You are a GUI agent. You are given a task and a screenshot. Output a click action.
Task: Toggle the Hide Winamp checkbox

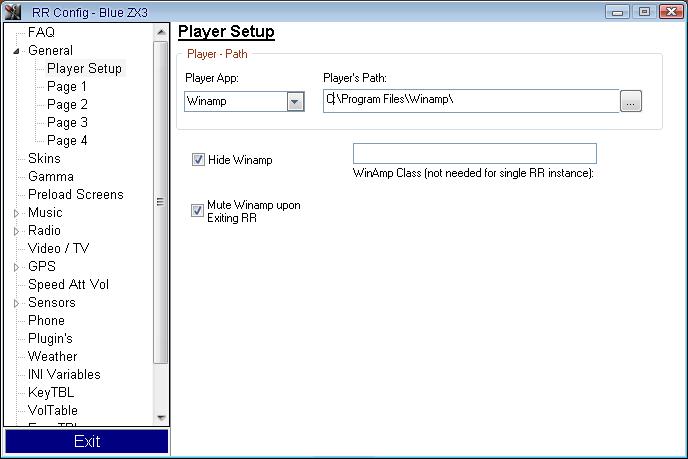tap(198, 159)
